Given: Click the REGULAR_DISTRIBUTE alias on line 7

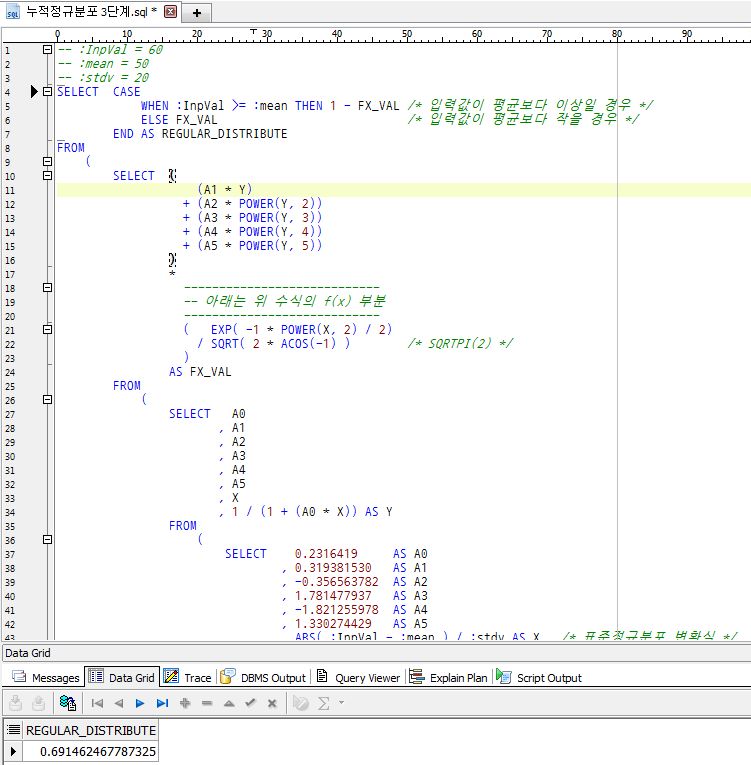Looking at the screenshot, I should [x=224, y=134].
